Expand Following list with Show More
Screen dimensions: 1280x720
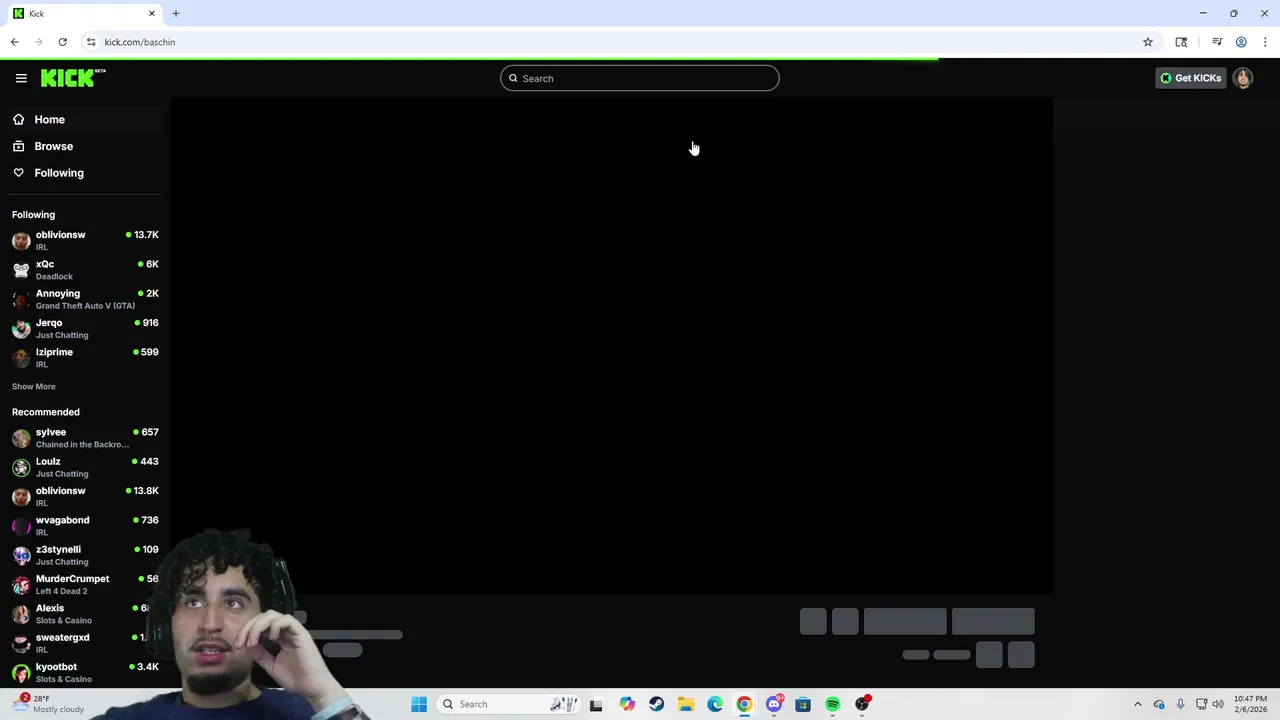(34, 386)
